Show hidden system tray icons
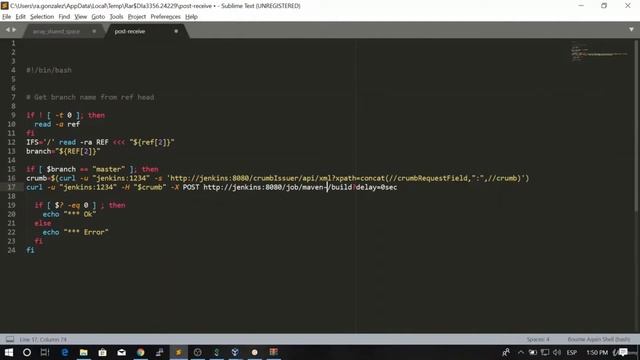 click(x=521, y=352)
